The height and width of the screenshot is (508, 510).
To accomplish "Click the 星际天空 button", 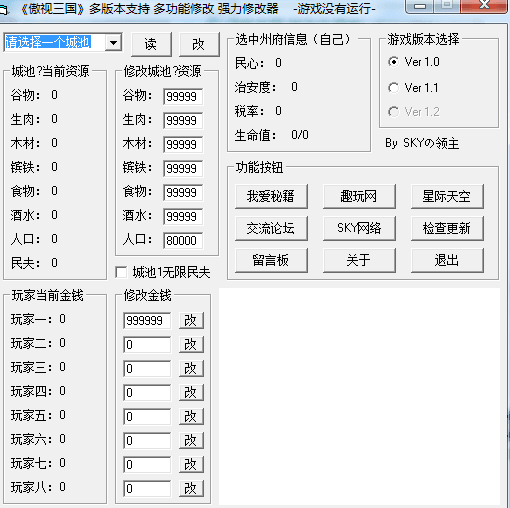I will [447, 196].
